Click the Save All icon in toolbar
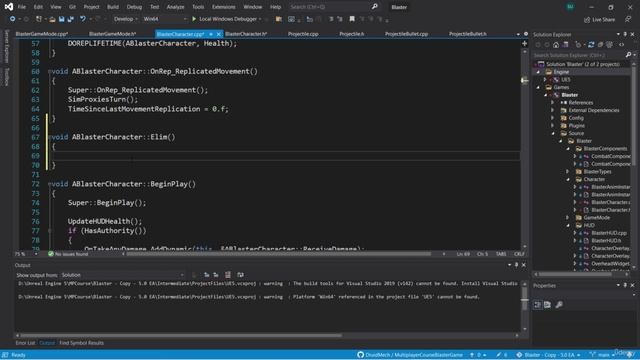 pyautogui.click(x=71, y=19)
